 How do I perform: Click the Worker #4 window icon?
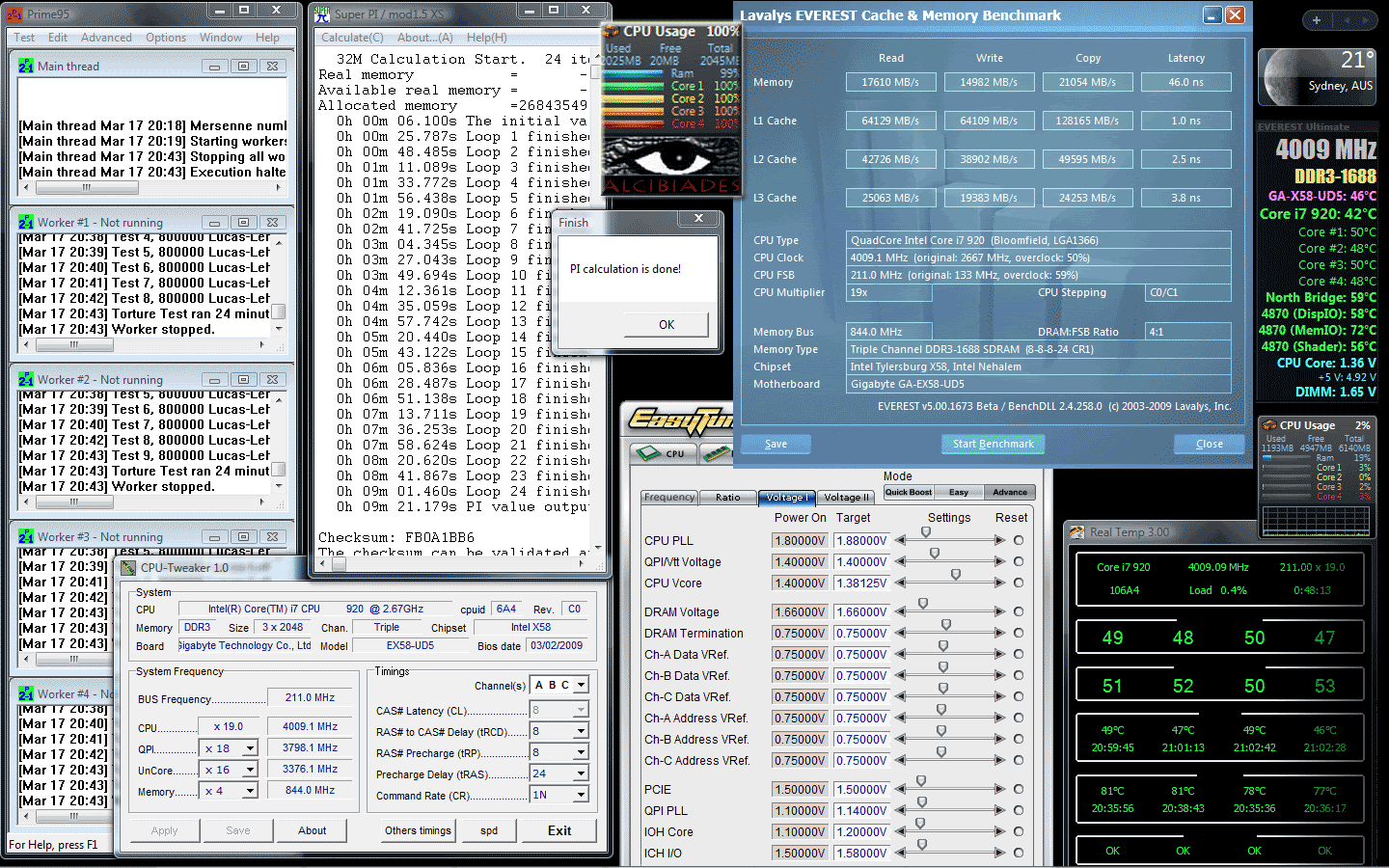[26, 693]
